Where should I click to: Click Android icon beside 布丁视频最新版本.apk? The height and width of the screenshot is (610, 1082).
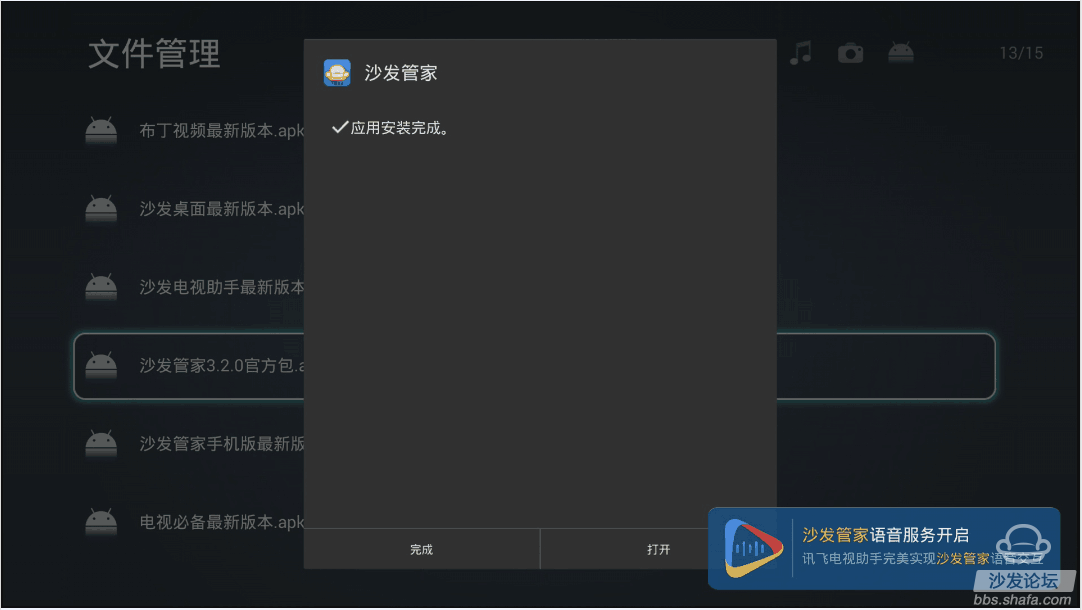[101, 130]
